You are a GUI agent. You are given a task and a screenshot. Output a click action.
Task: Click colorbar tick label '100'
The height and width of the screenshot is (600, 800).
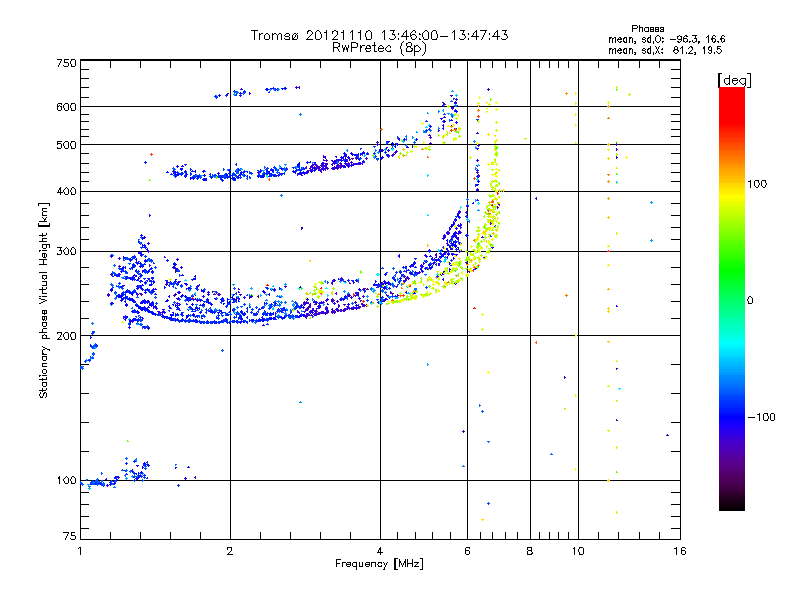(757, 184)
